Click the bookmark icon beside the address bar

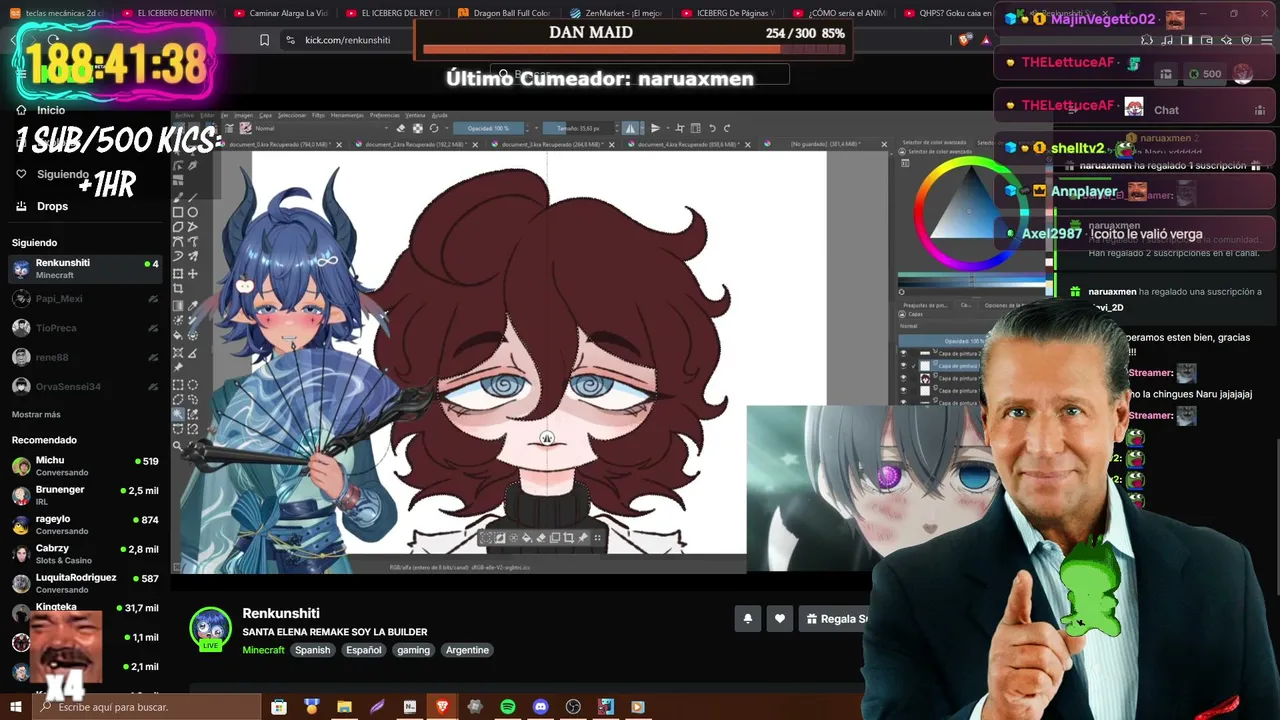click(264, 40)
